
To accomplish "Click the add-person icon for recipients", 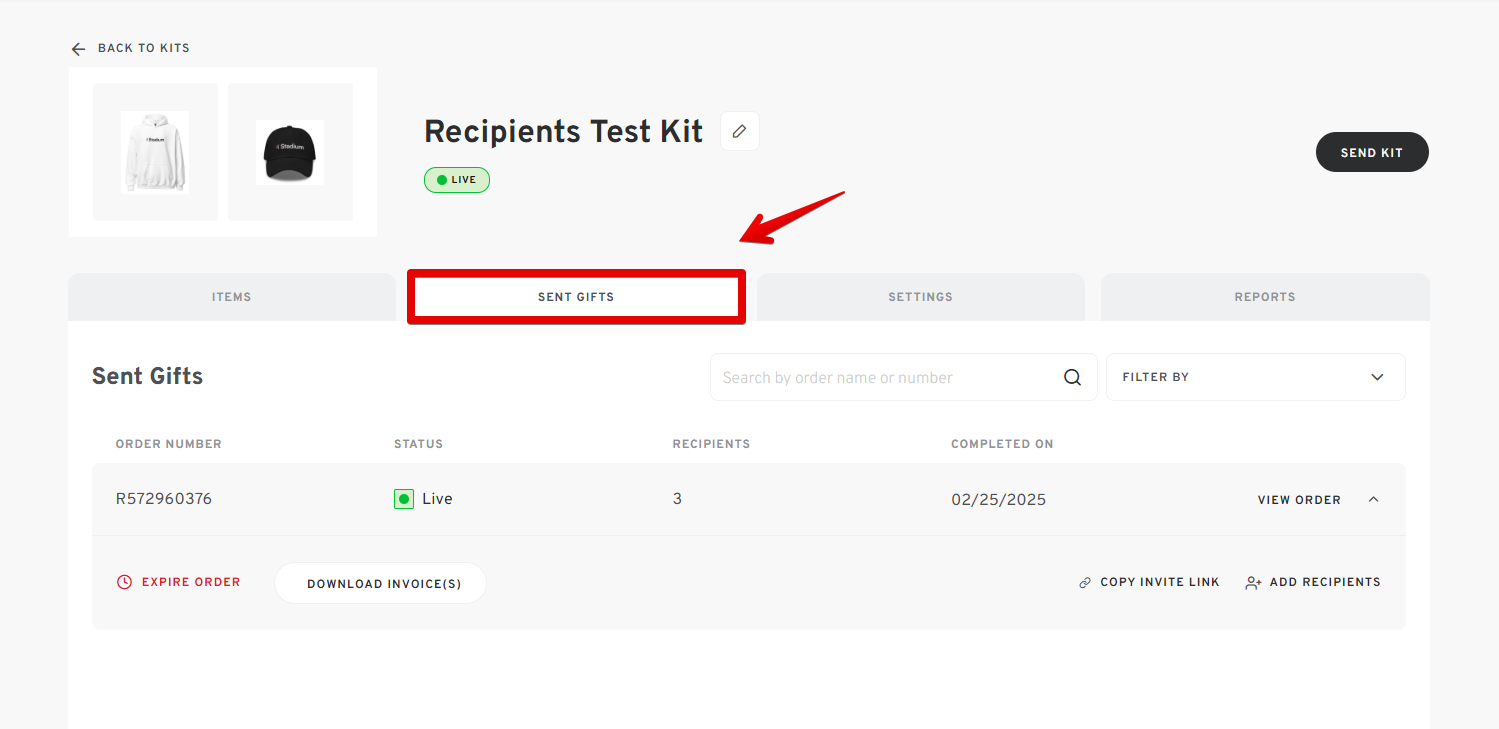I will pyautogui.click(x=1253, y=582).
